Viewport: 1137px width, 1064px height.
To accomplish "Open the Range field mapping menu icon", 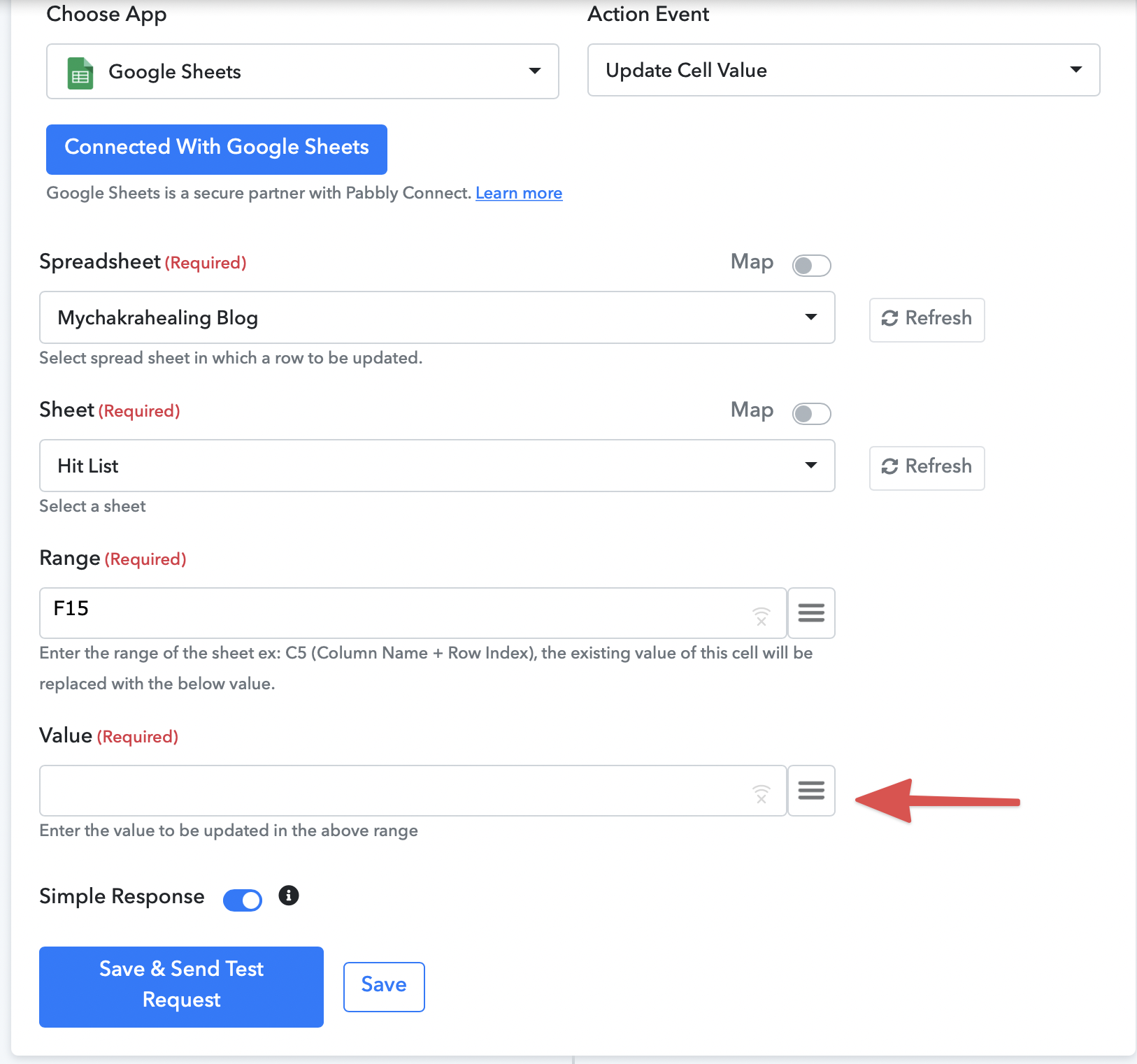I will (811, 613).
